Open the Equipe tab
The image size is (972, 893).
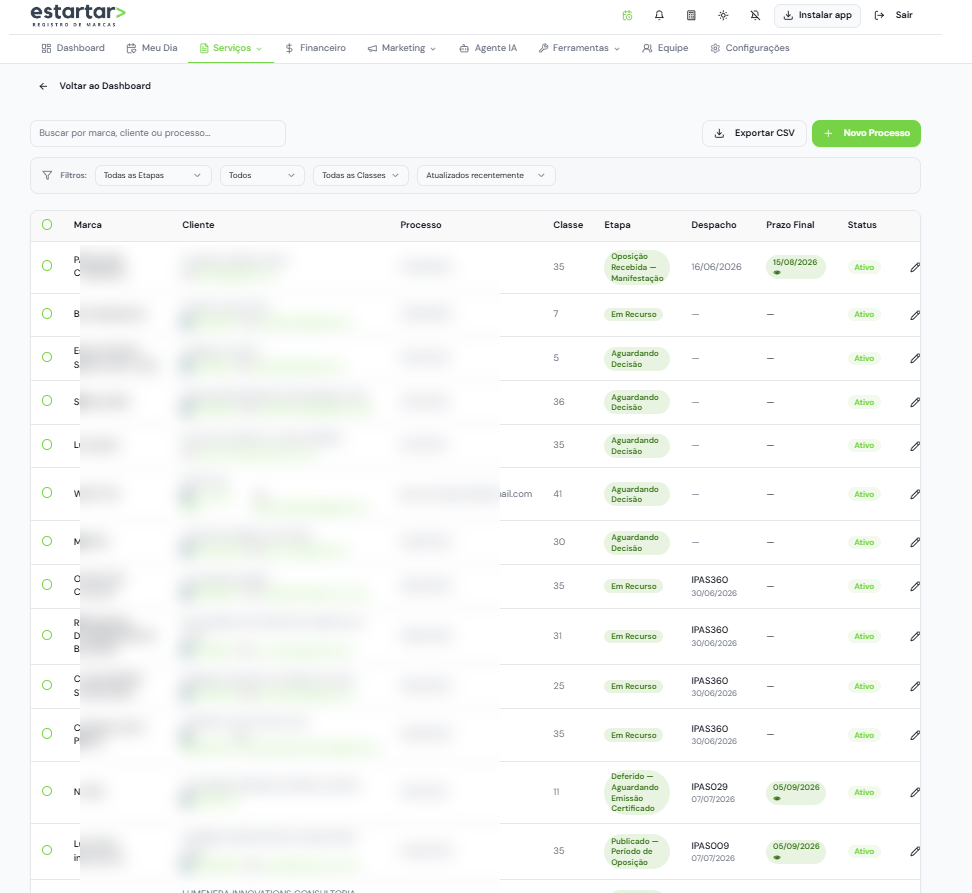tap(665, 48)
